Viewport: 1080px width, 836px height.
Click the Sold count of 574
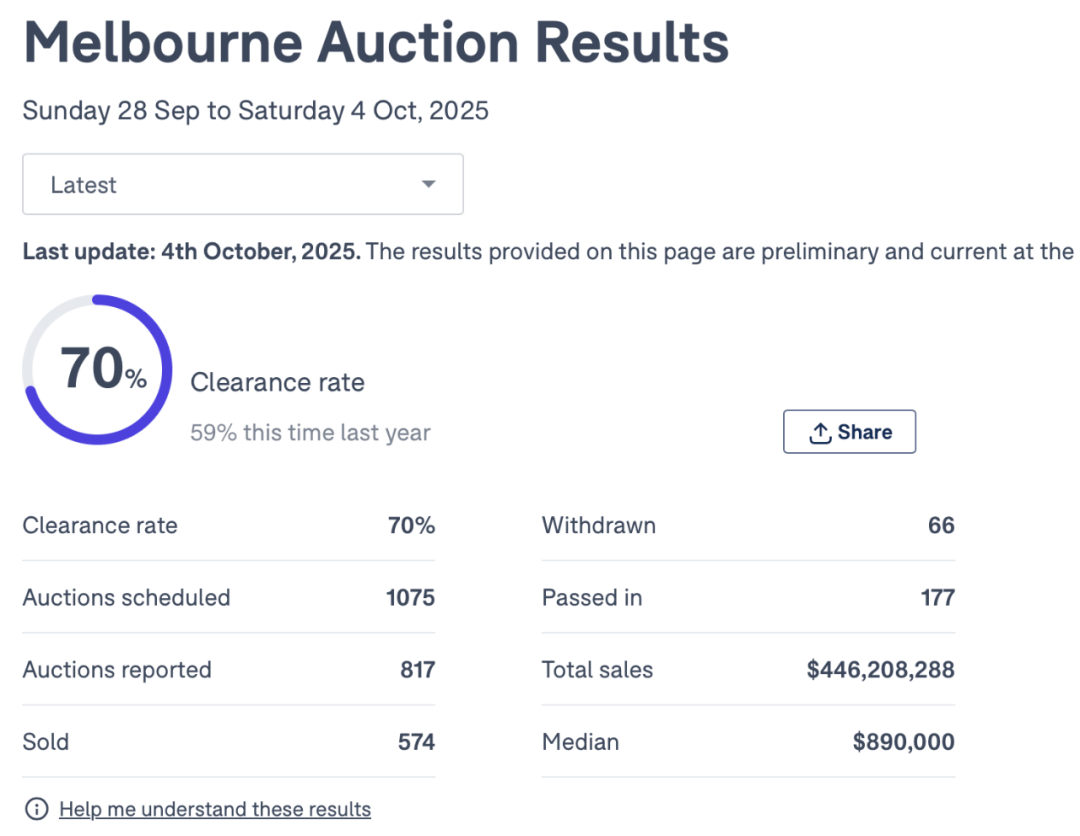(x=416, y=741)
